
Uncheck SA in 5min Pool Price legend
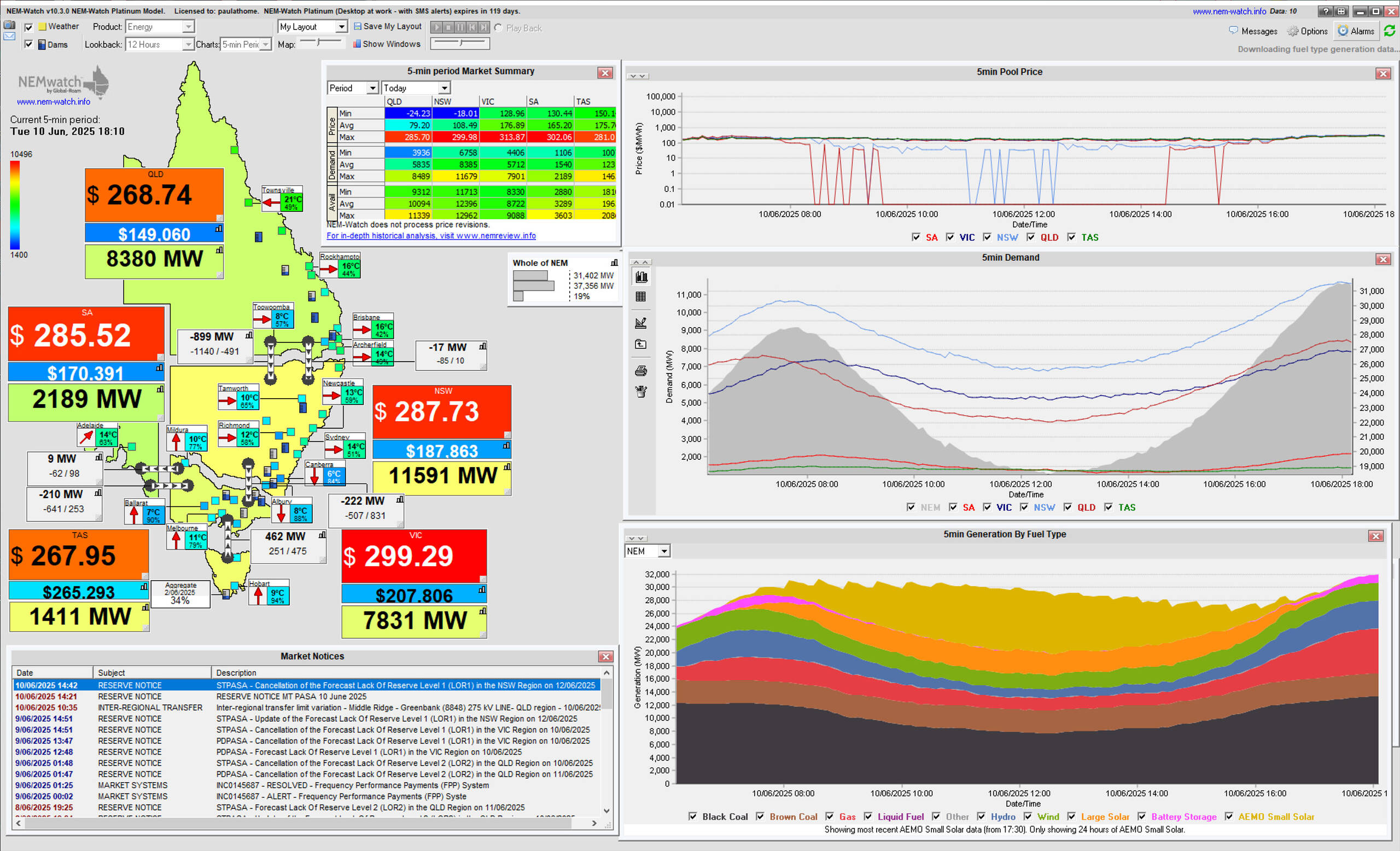click(915, 237)
